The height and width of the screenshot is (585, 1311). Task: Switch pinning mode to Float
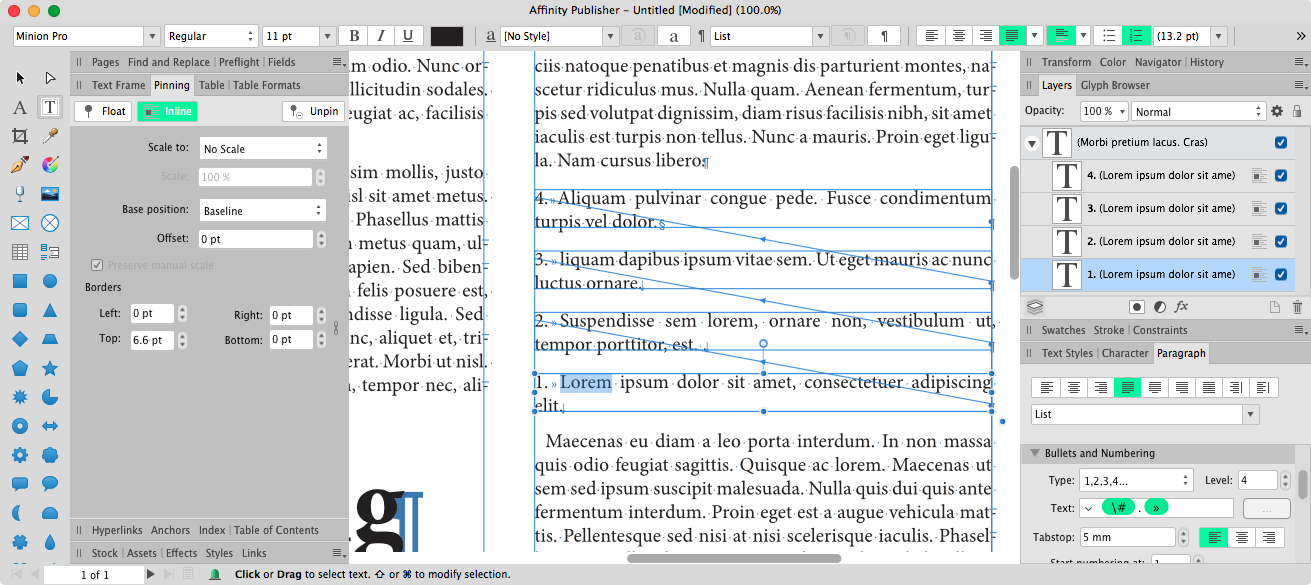pyautogui.click(x=104, y=111)
